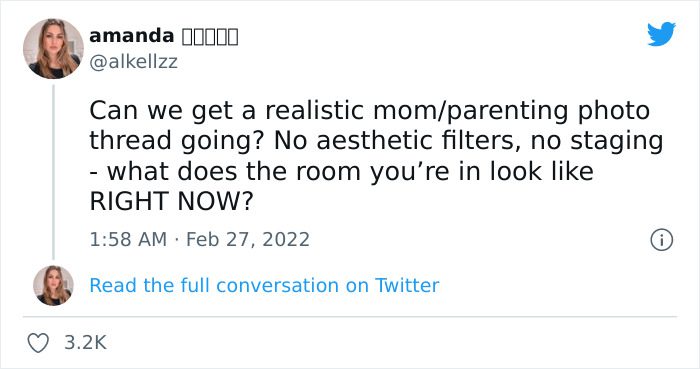Click the tweet body text to open it
The image size is (700, 369).
376,156
